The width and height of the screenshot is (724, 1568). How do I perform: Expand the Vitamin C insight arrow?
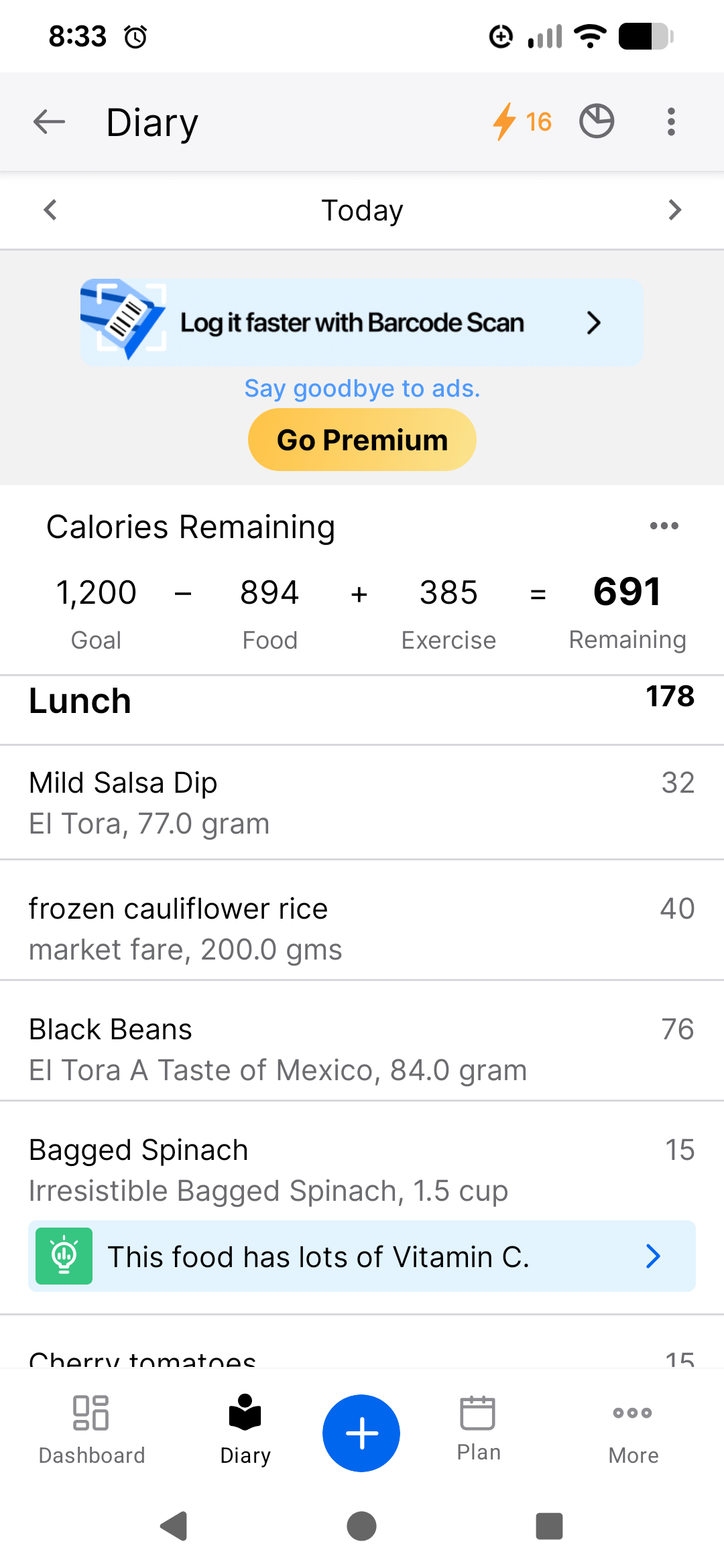(653, 1256)
